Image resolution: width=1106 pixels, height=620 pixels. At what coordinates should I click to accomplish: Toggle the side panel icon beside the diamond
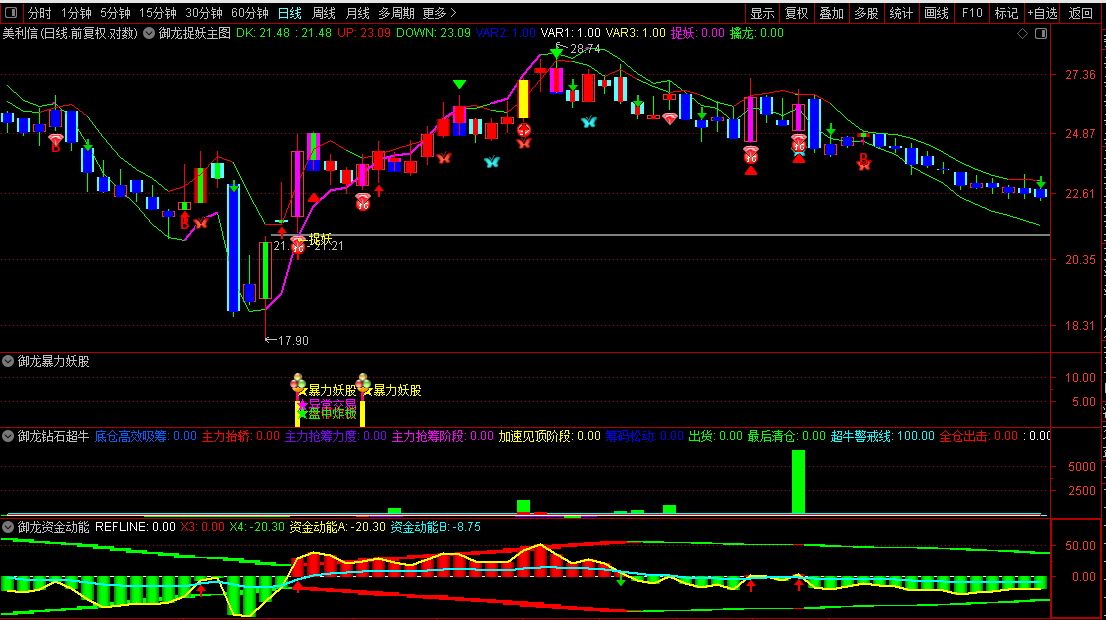[1041, 33]
